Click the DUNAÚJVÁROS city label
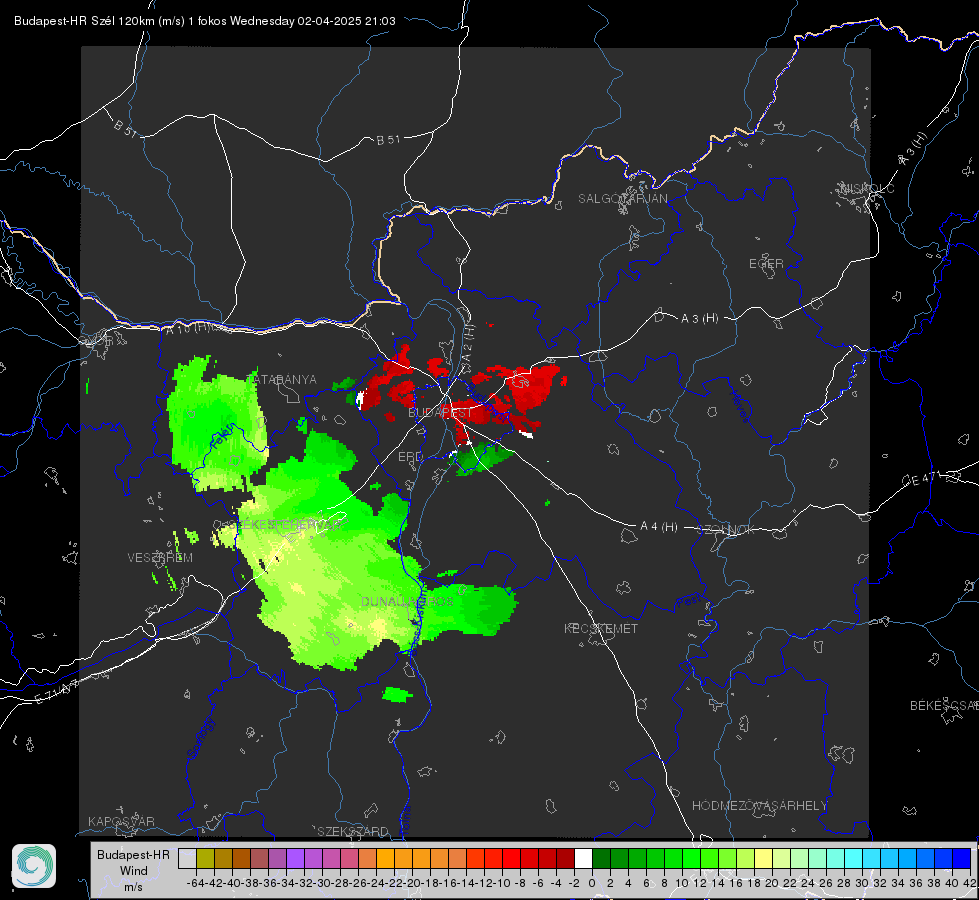The width and height of the screenshot is (979, 900). (407, 601)
